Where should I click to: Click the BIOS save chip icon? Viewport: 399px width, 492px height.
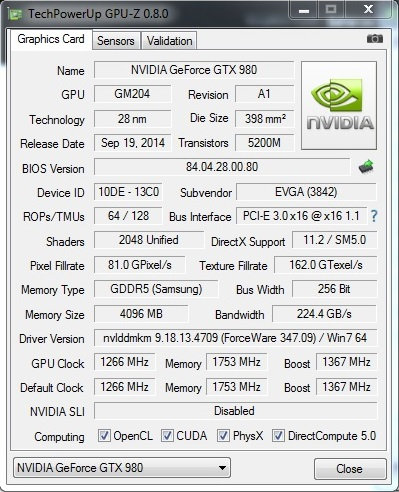tap(366, 167)
